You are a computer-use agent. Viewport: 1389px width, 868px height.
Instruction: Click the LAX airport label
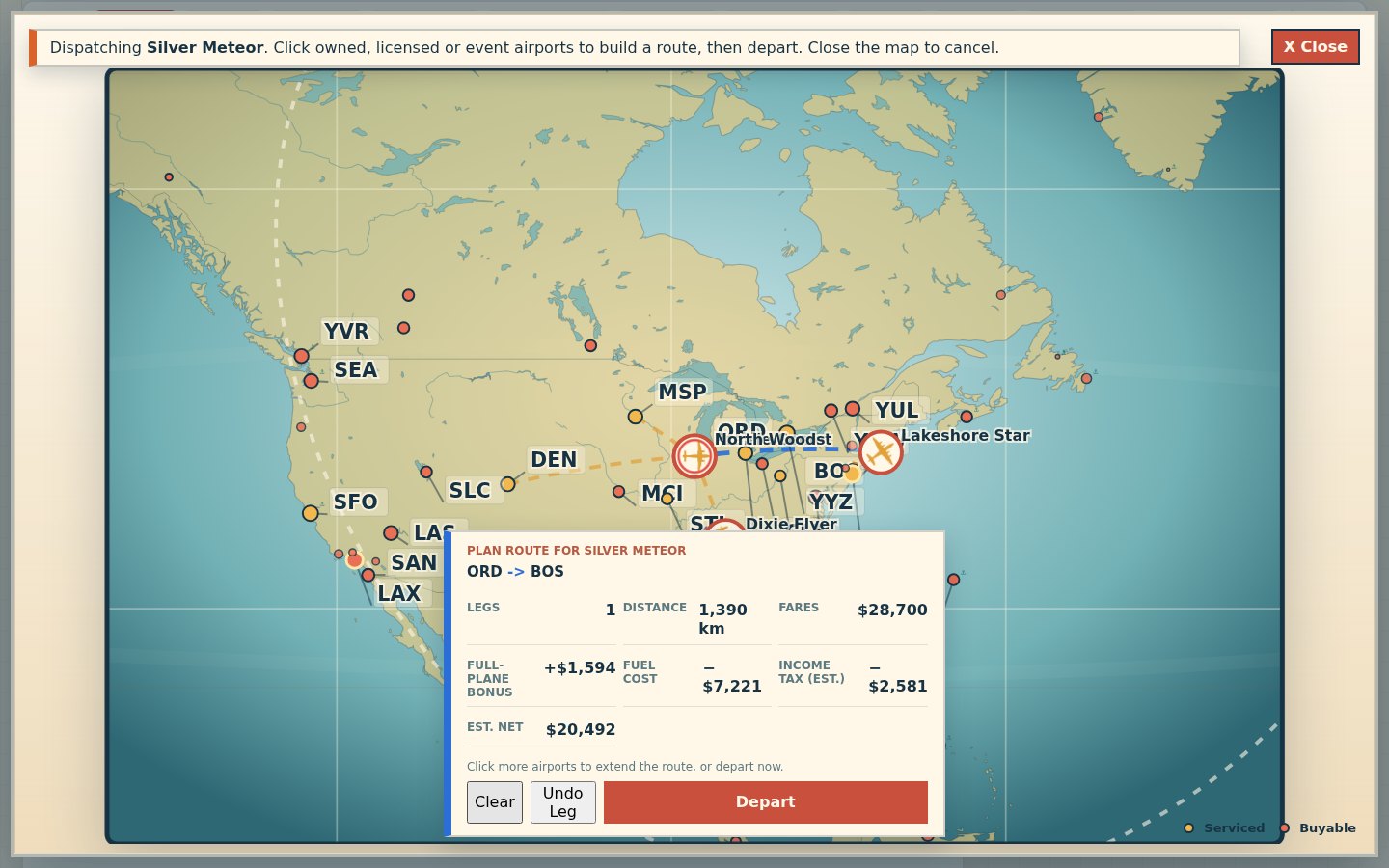399,593
